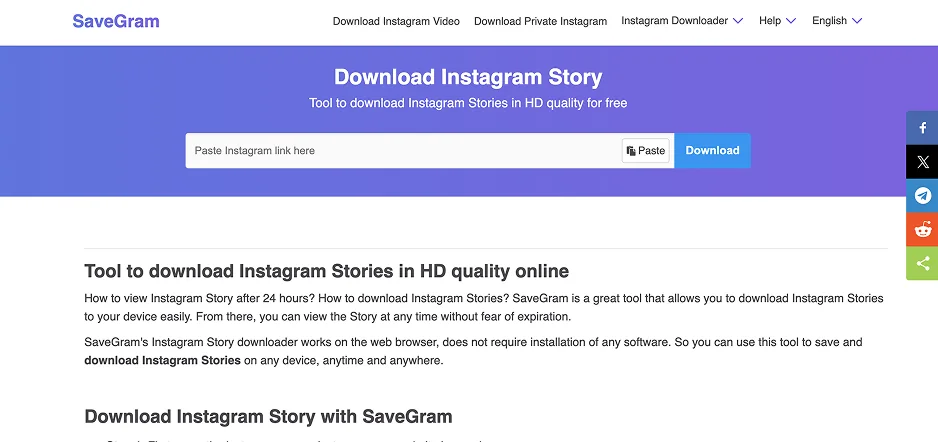The image size is (938, 442).
Task: Click the subtitle about HD quality for free
Action: (468, 103)
